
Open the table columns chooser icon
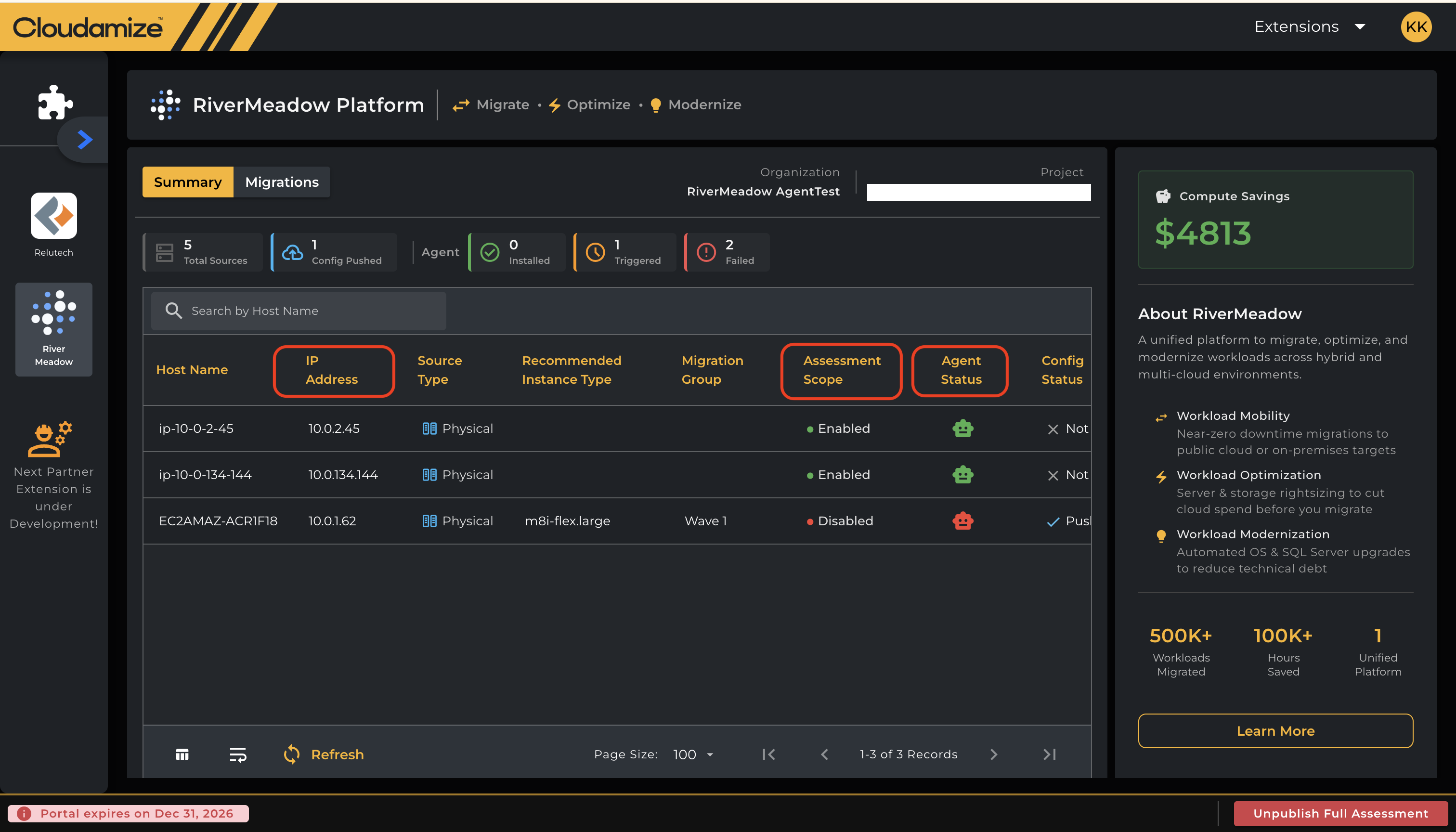tap(182, 755)
